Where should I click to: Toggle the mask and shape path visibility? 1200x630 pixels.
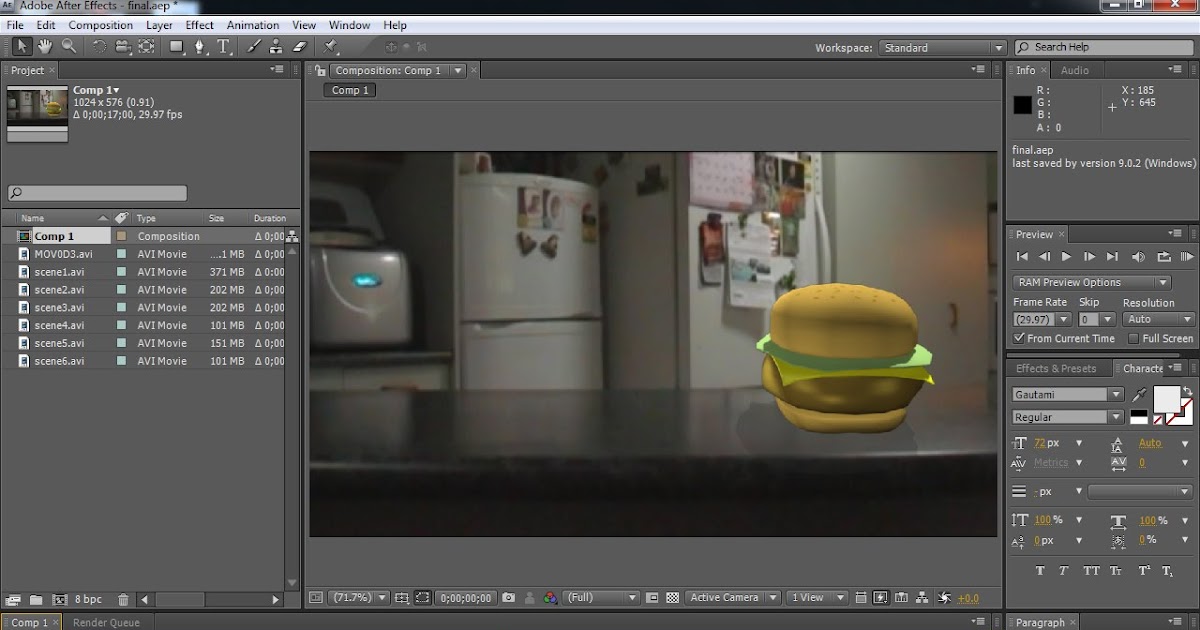coord(423,598)
